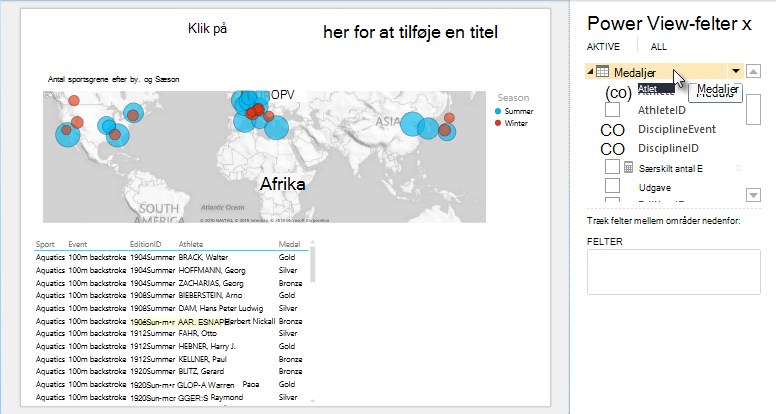
Task: Click the field list scroll-down arrow
Action: [753, 195]
